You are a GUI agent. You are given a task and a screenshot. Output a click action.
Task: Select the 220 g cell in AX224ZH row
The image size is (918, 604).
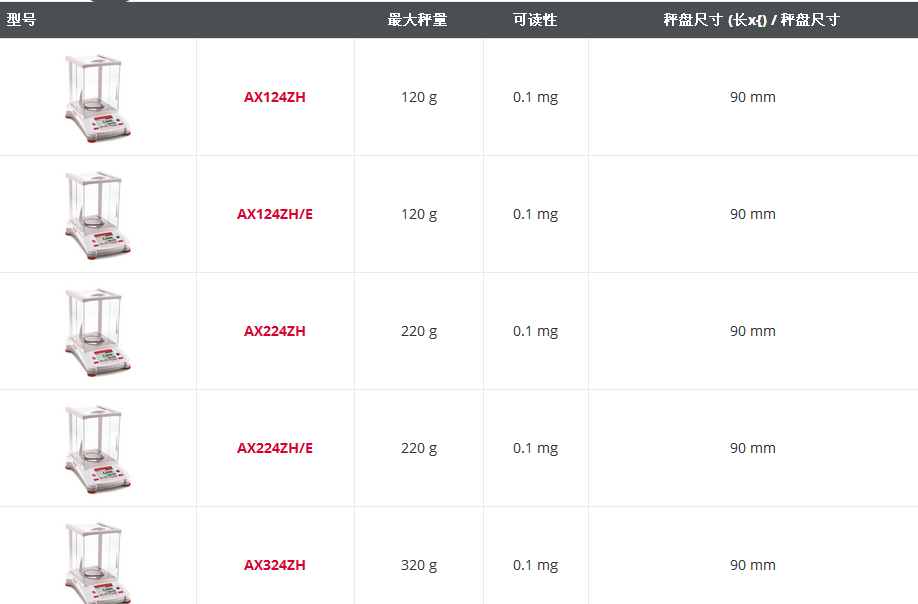click(419, 331)
